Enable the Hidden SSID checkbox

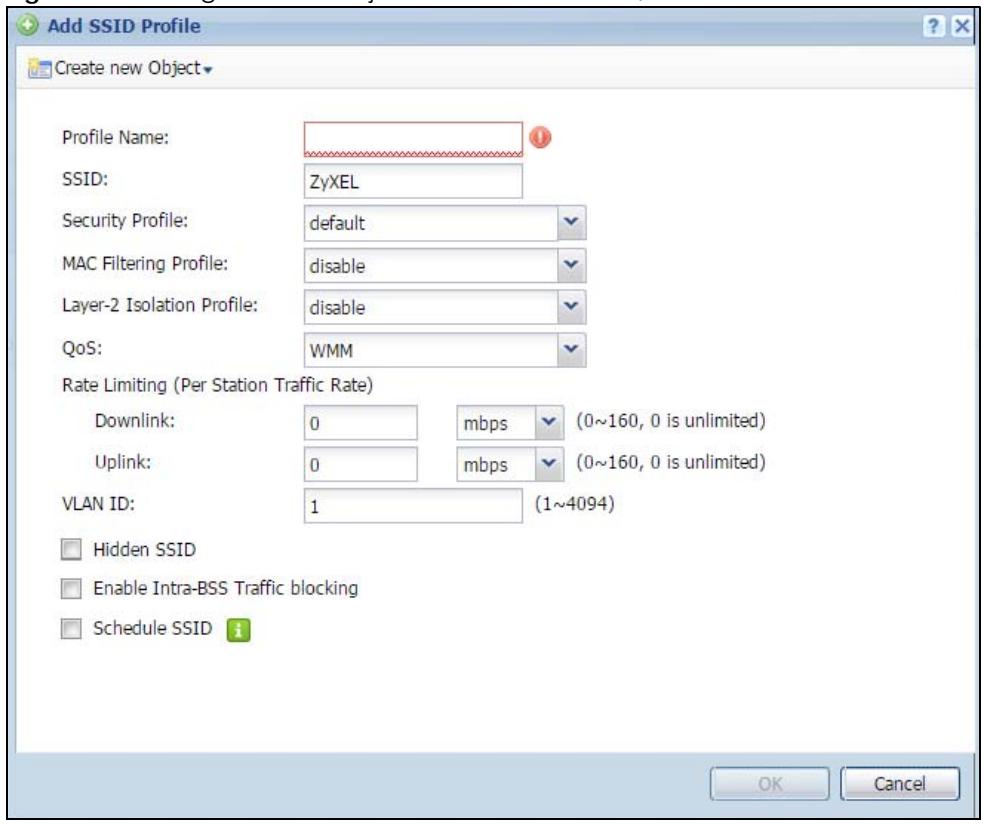[x=71, y=549]
